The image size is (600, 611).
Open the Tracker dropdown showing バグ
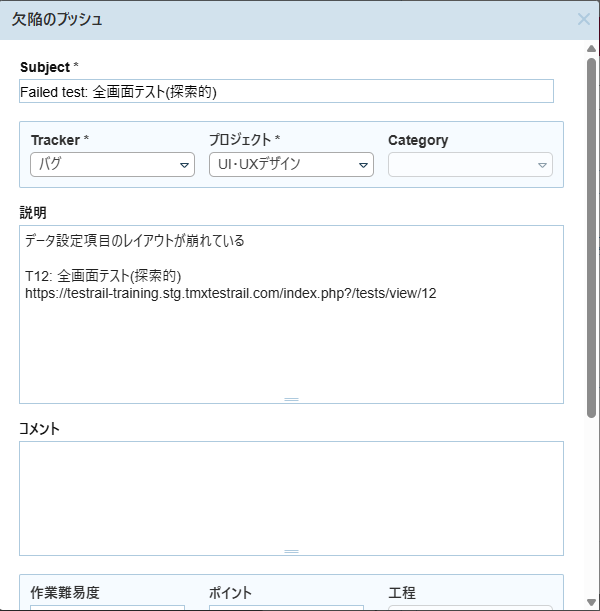tap(112, 165)
